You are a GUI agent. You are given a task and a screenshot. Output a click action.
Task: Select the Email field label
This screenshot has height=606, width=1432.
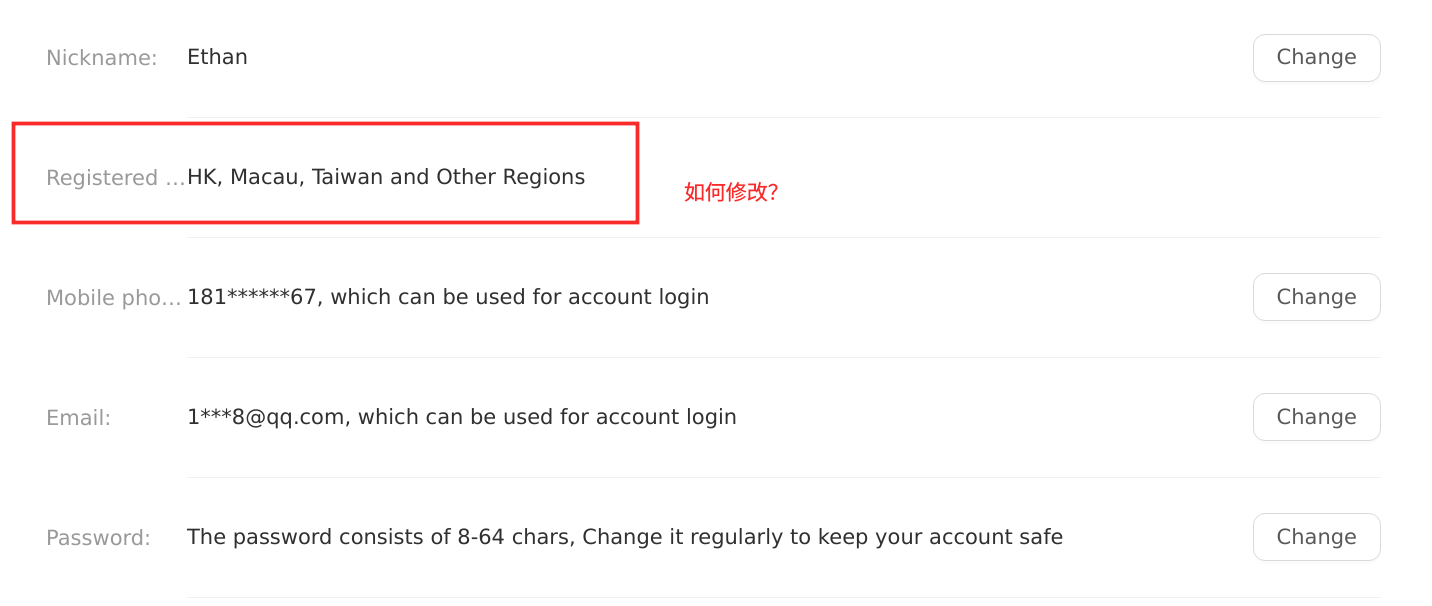click(x=79, y=418)
